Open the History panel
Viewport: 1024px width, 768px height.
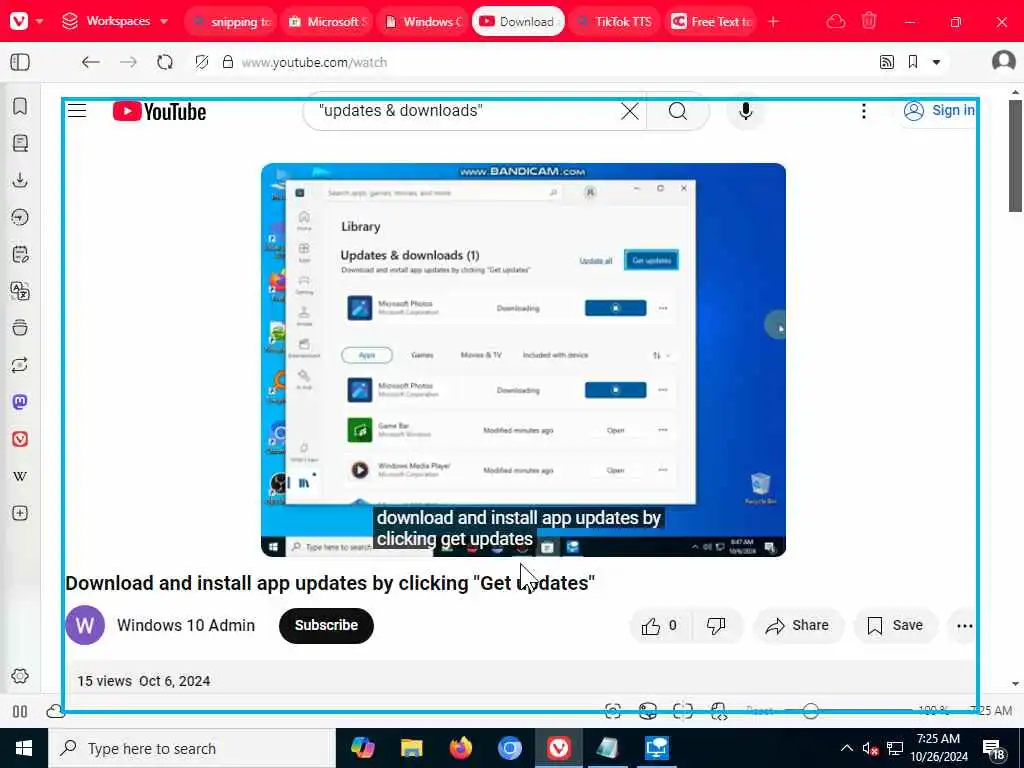(x=20, y=217)
